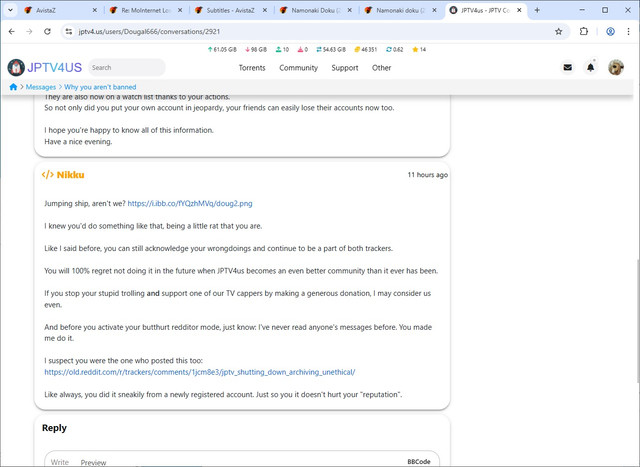Click the browser forward arrow
Image resolution: width=640 pixels, height=467 pixels.
click(x=29, y=31)
